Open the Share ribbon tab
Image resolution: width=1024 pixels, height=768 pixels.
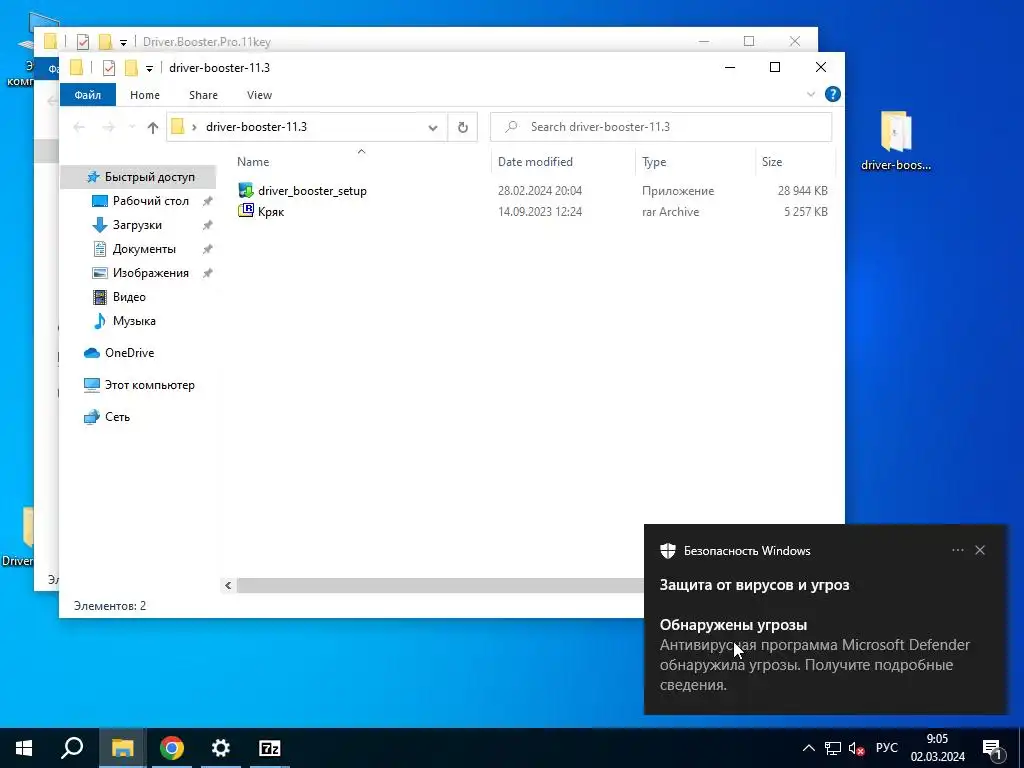point(203,95)
